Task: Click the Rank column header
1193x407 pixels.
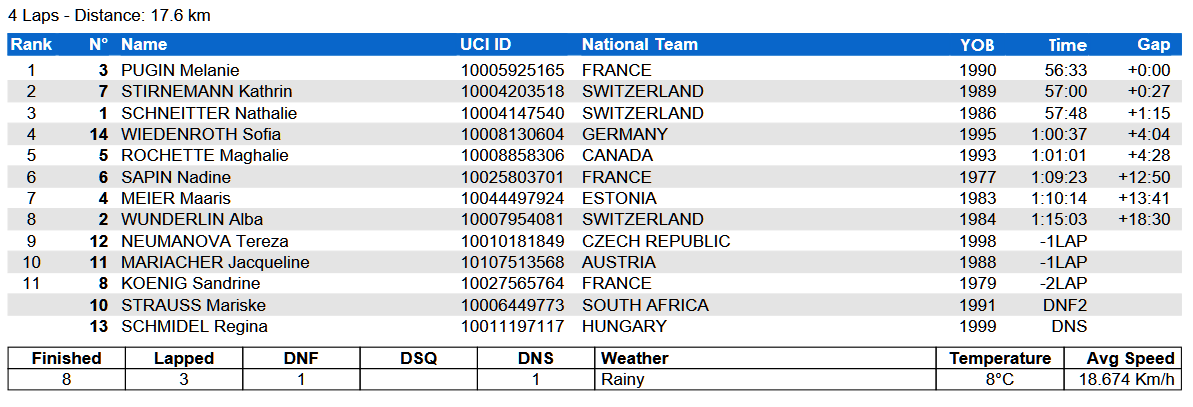Action: [31, 44]
